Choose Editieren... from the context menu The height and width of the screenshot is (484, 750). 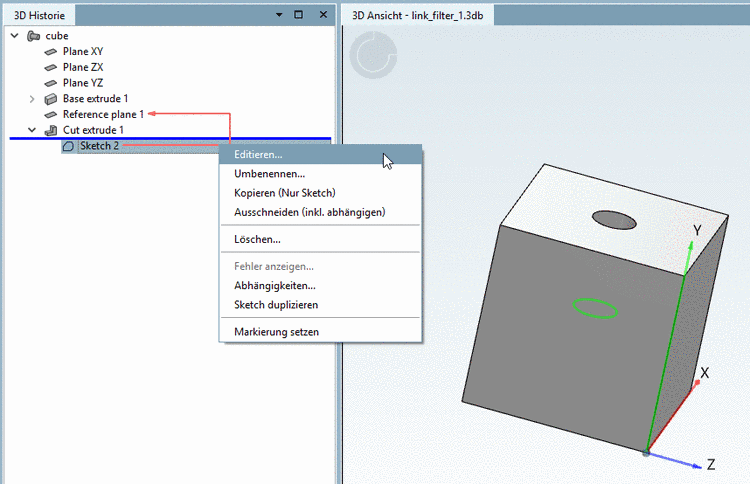tap(320, 154)
